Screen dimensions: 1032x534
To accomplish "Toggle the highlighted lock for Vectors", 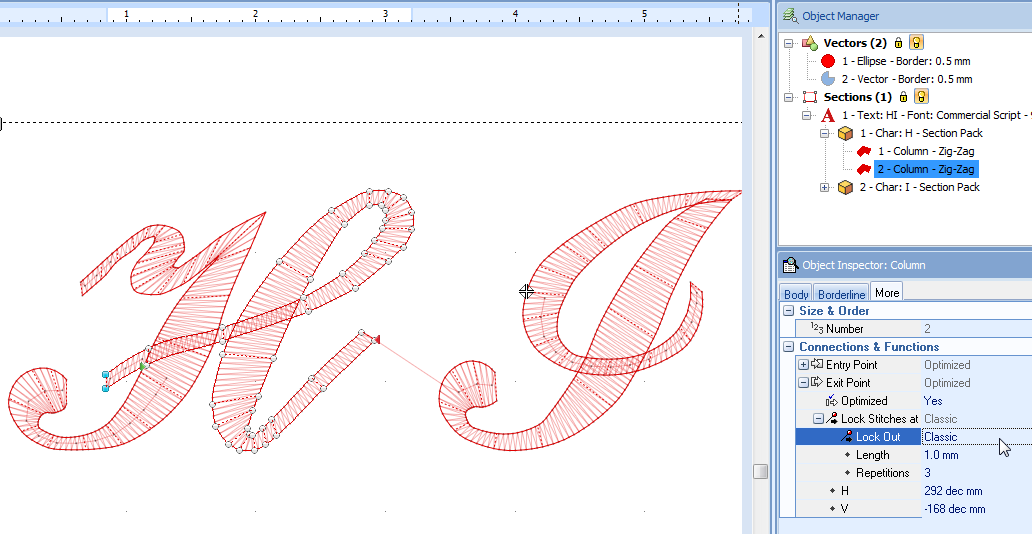I will tap(916, 43).
